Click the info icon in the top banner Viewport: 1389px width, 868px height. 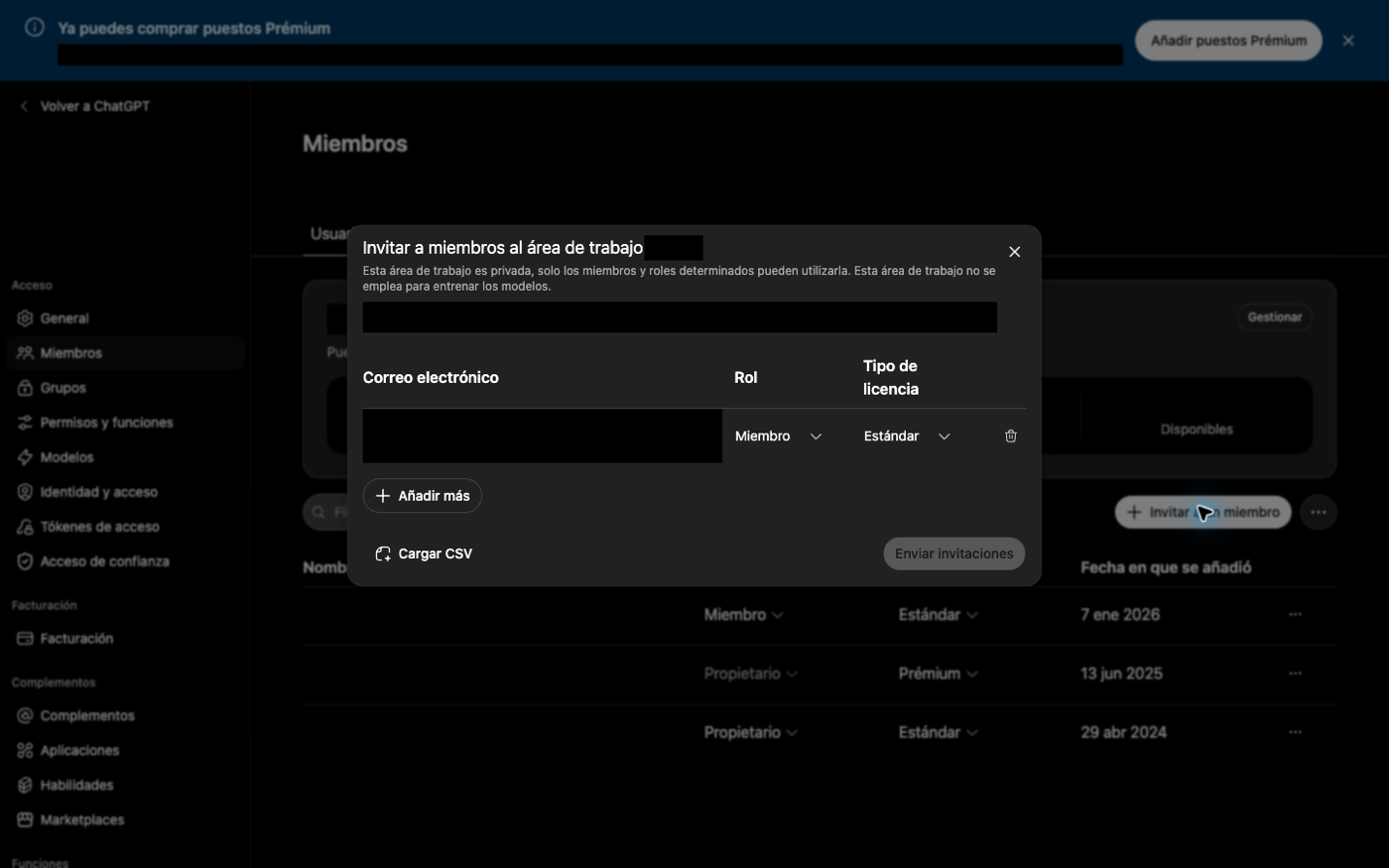[x=35, y=28]
